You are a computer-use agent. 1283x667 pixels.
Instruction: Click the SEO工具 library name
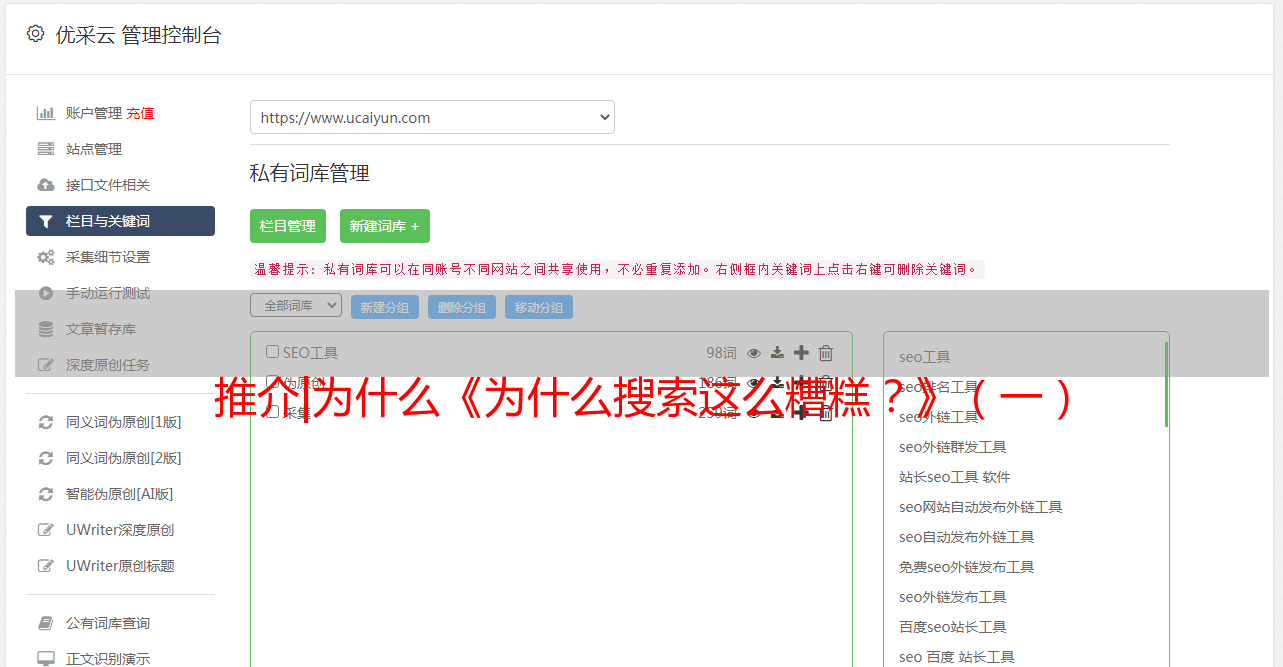pos(310,353)
